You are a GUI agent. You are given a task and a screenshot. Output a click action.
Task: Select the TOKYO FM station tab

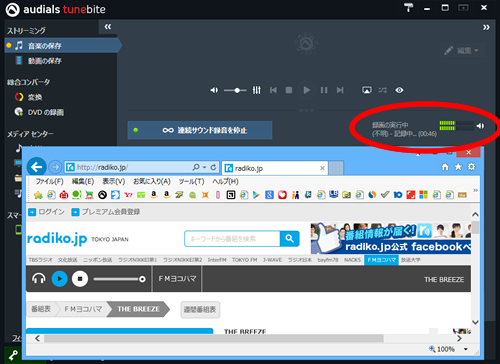[244, 260]
